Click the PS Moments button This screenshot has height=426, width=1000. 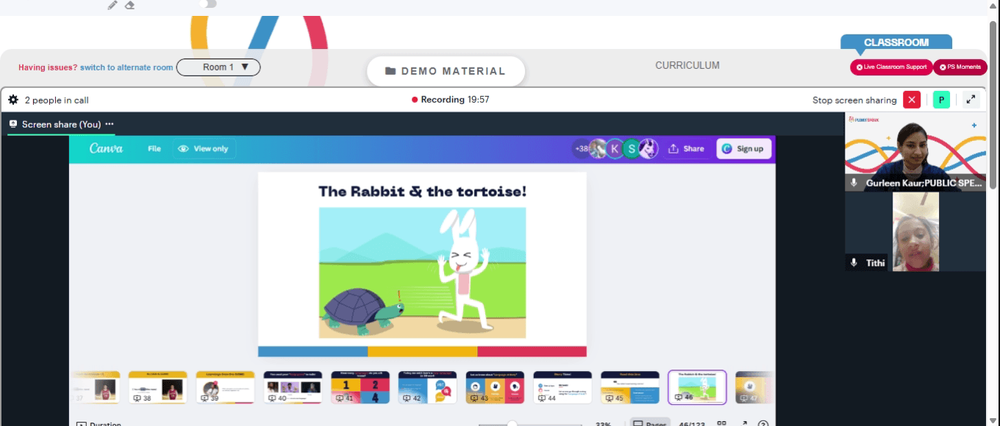click(960, 67)
